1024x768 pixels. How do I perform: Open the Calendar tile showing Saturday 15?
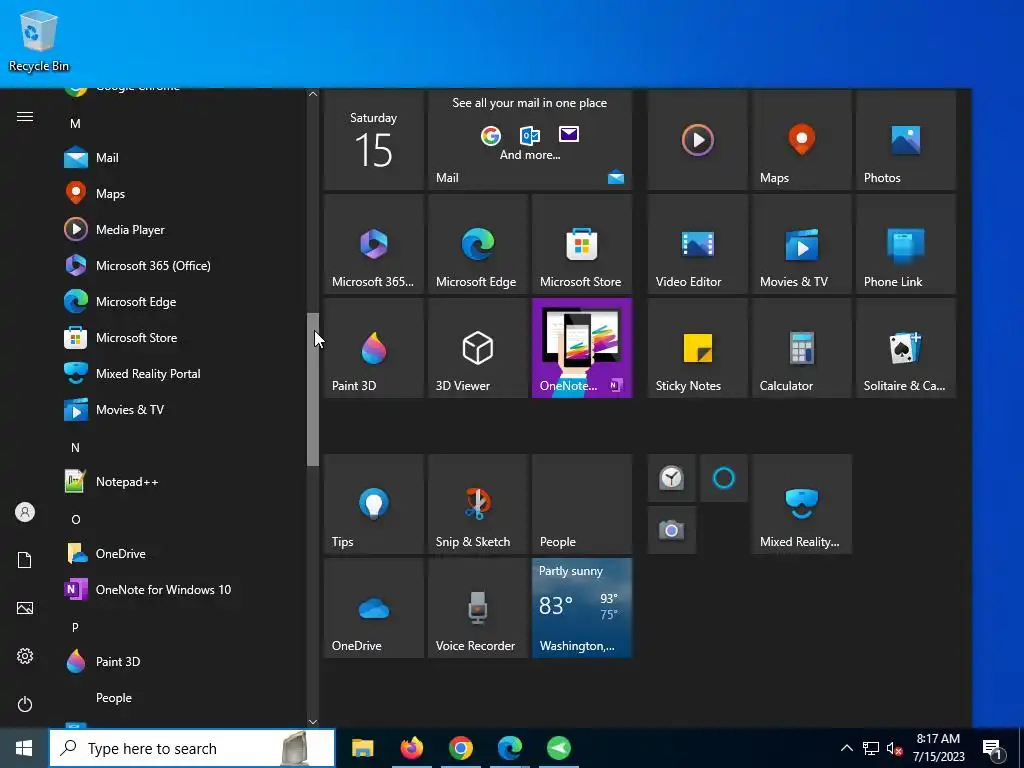(374, 140)
